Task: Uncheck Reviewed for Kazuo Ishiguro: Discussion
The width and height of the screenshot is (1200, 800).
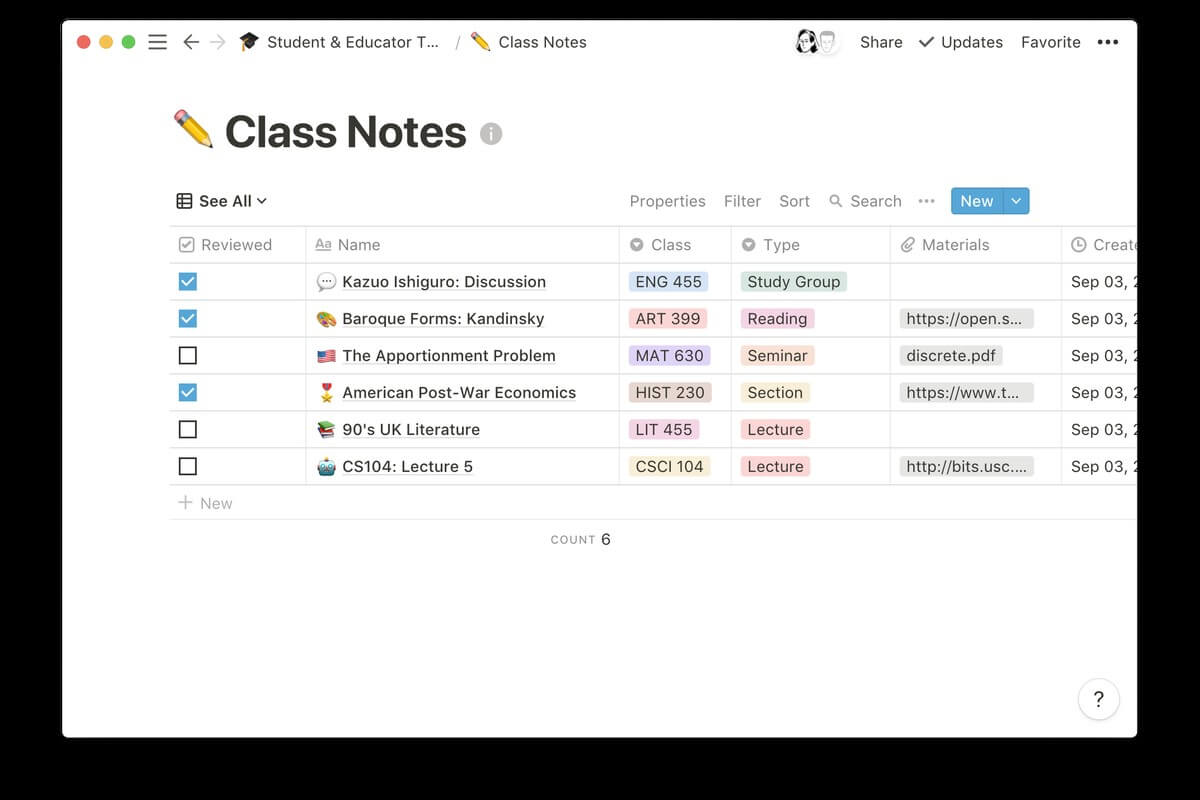Action: click(187, 282)
